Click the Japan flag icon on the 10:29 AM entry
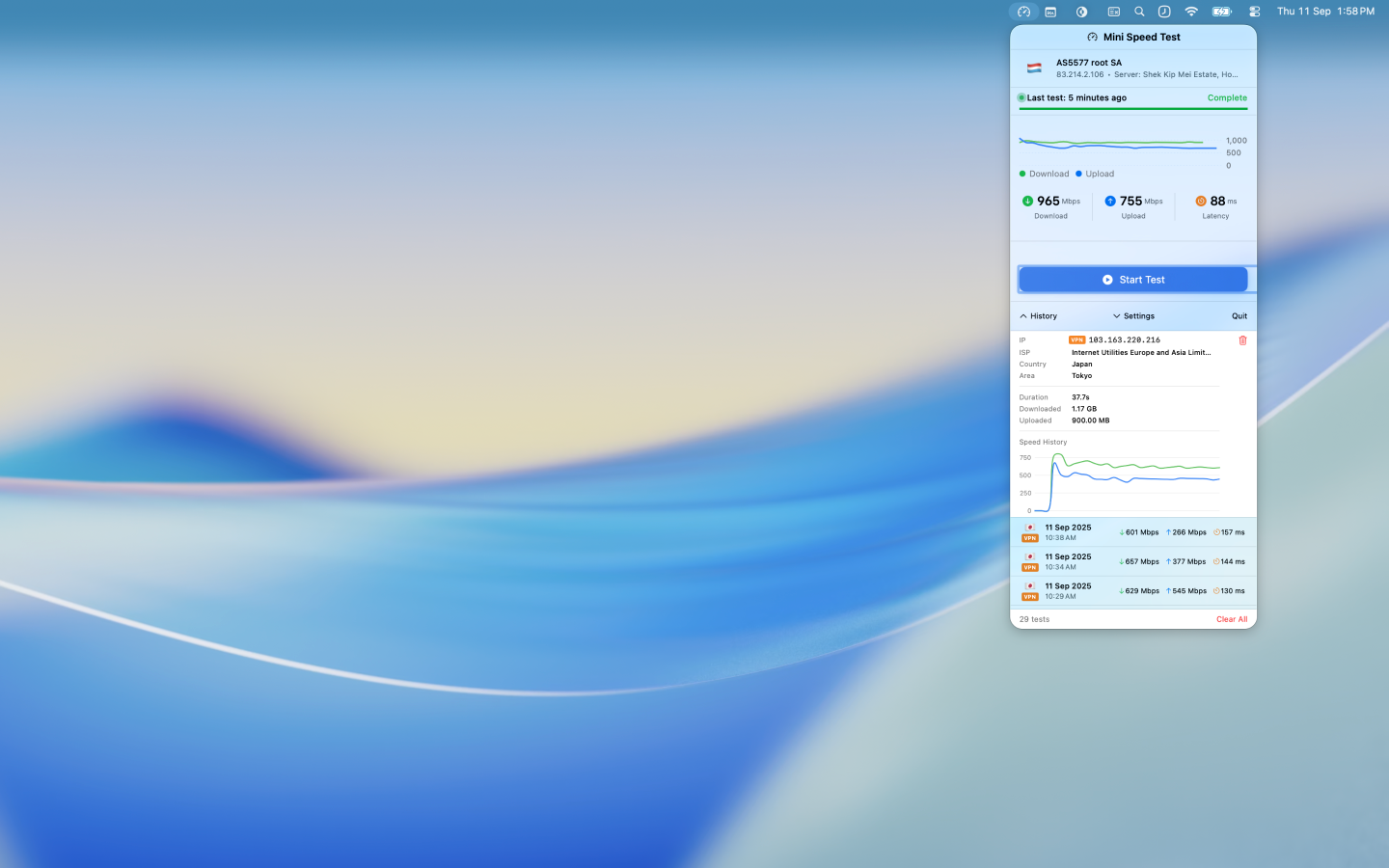Screen dimensions: 1389x868 pos(1030,585)
